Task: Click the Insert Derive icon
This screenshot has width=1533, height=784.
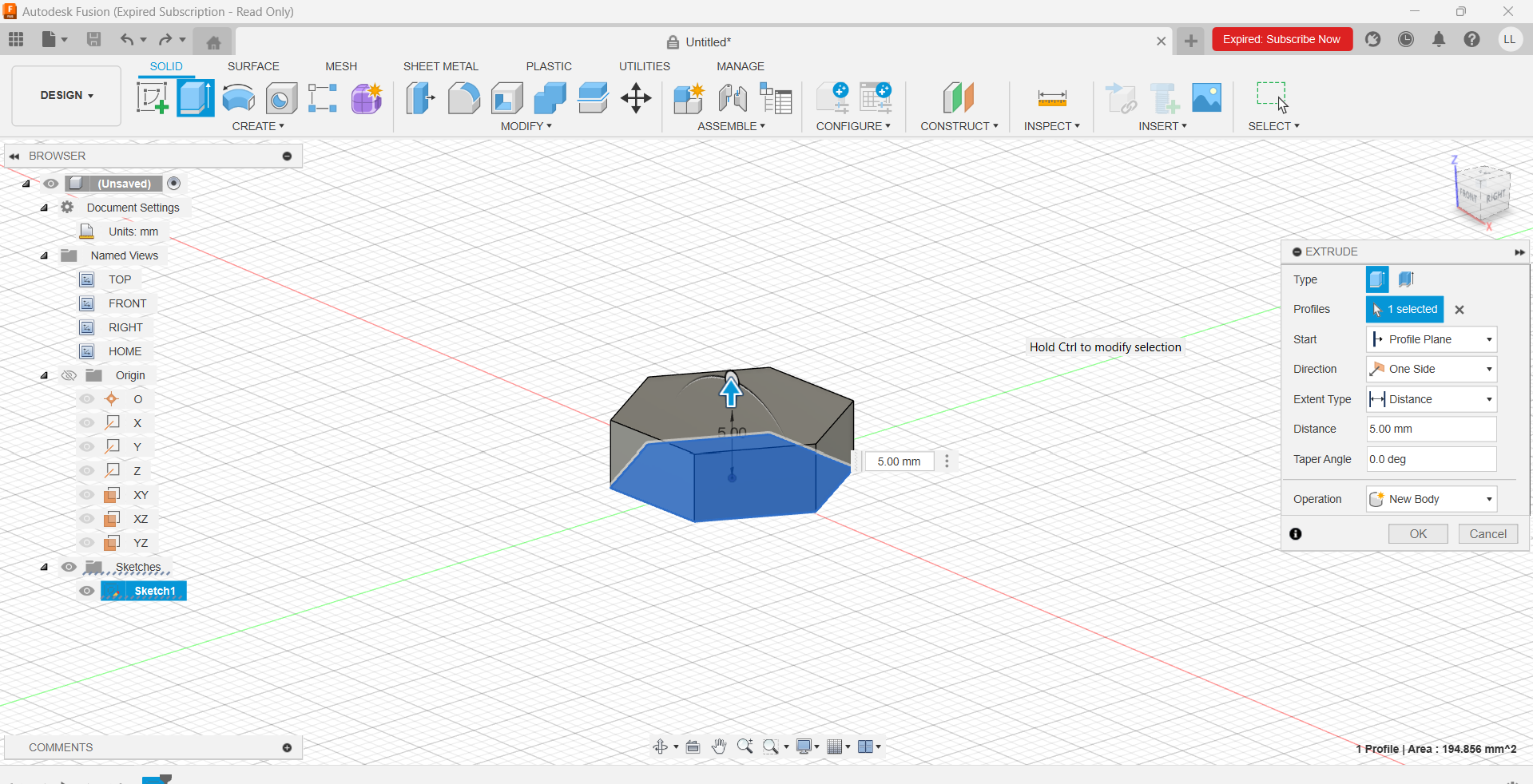Action: [x=1121, y=98]
